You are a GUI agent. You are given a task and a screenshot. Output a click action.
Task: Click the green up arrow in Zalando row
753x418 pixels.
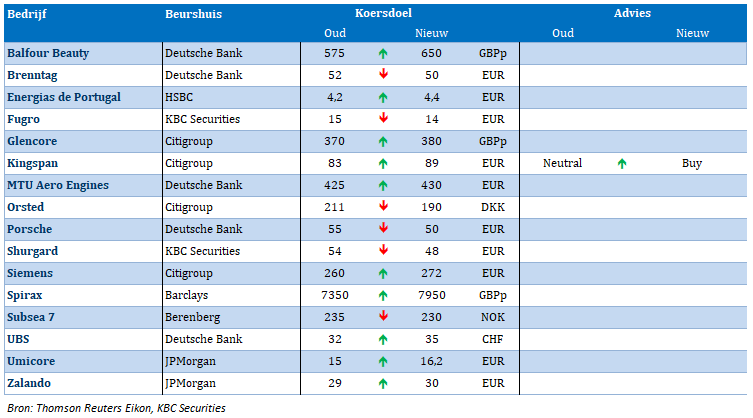(383, 383)
